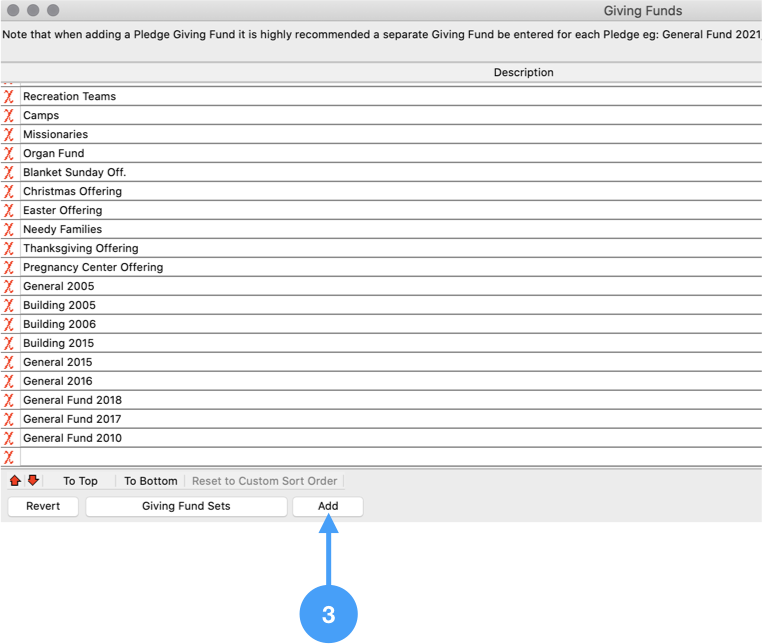Select the Recreation Teams description text
The height and width of the screenshot is (644, 762).
[x=69, y=96]
